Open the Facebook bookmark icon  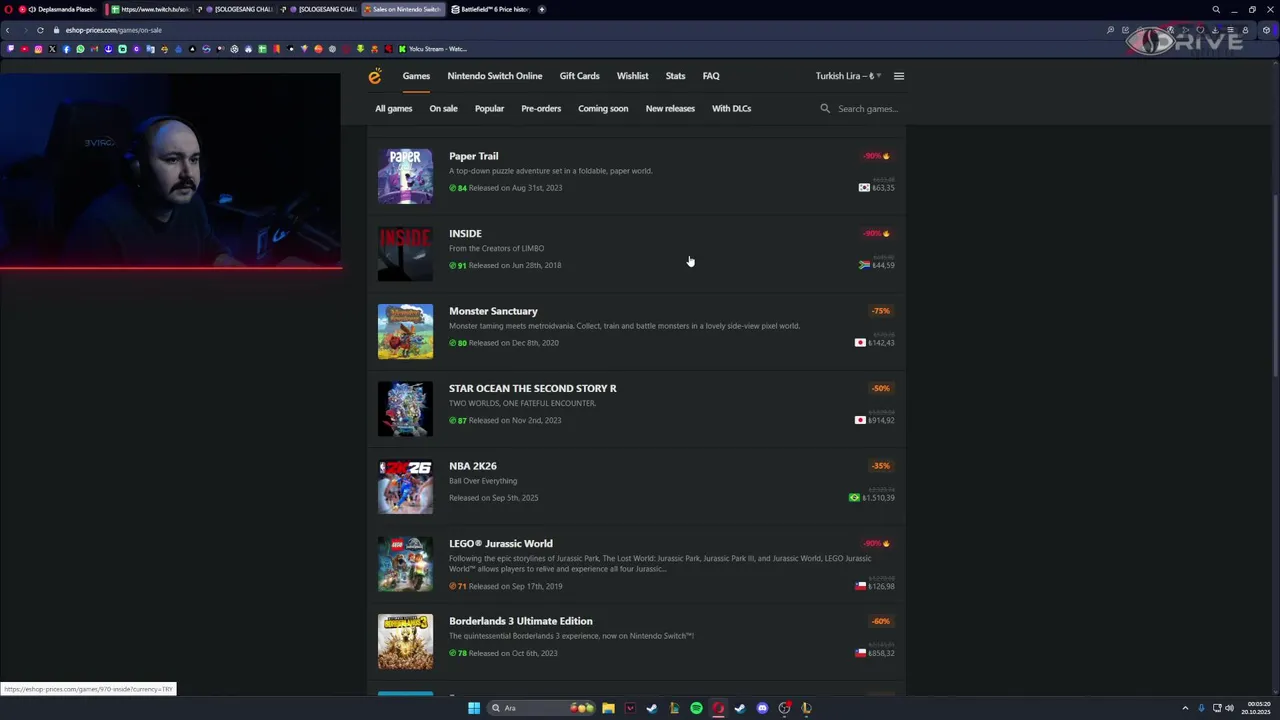coord(66,49)
